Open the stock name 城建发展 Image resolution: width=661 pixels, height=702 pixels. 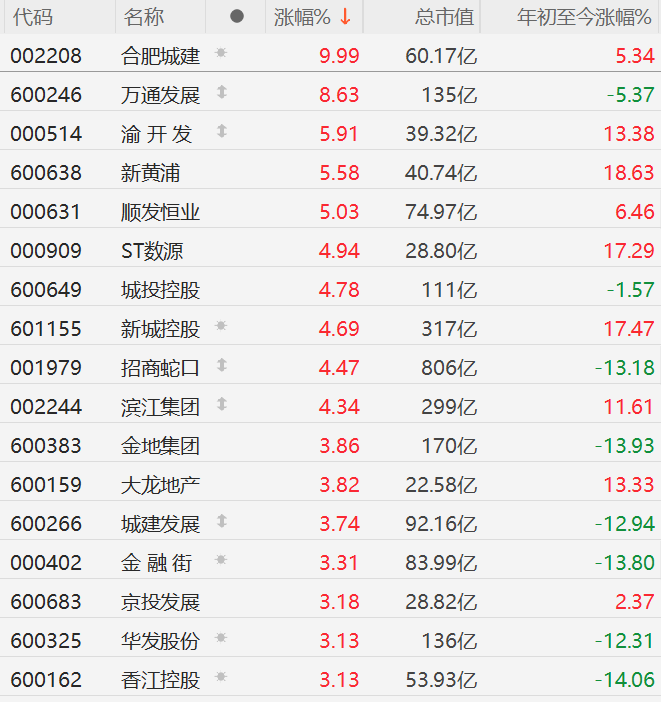[x=160, y=523]
